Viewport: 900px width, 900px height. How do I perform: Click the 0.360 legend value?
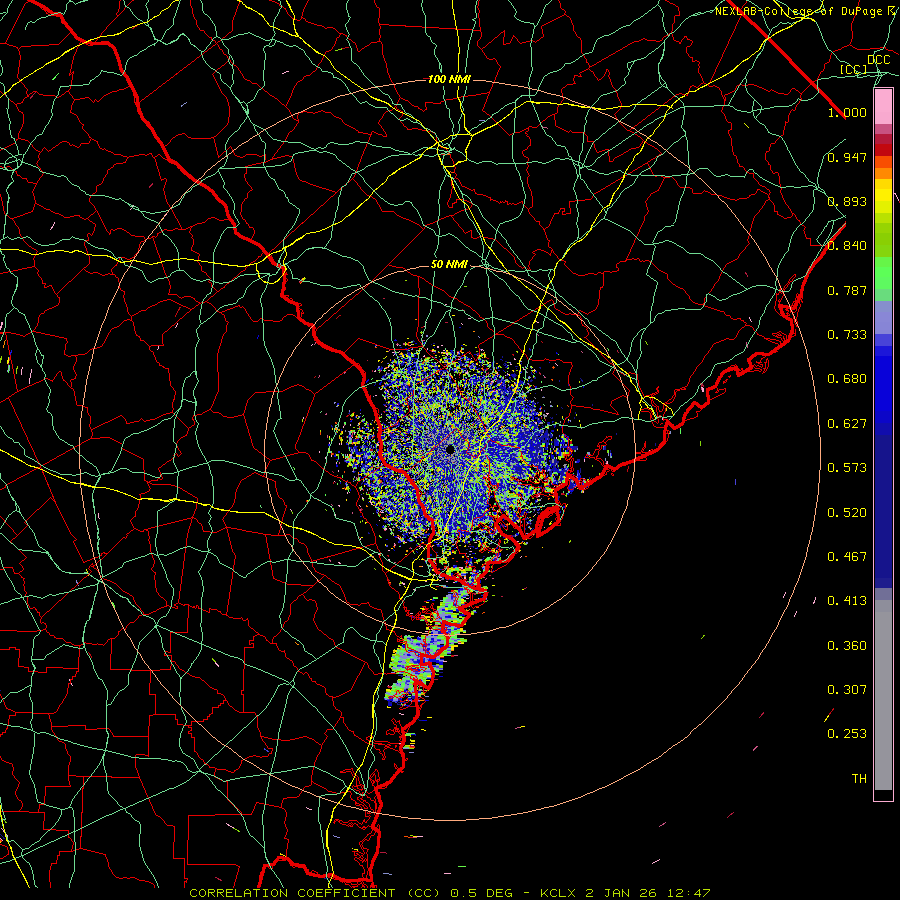pos(847,646)
